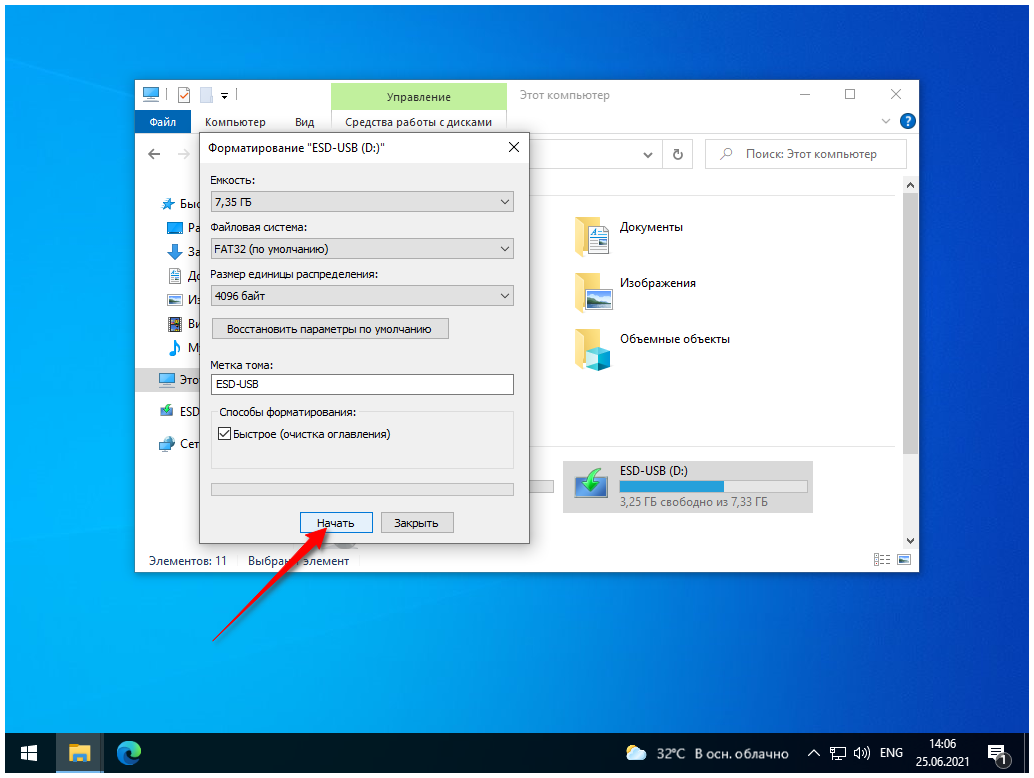Open the Customize Quick Access Toolbar arrow
1034x778 pixels.
tap(224, 96)
